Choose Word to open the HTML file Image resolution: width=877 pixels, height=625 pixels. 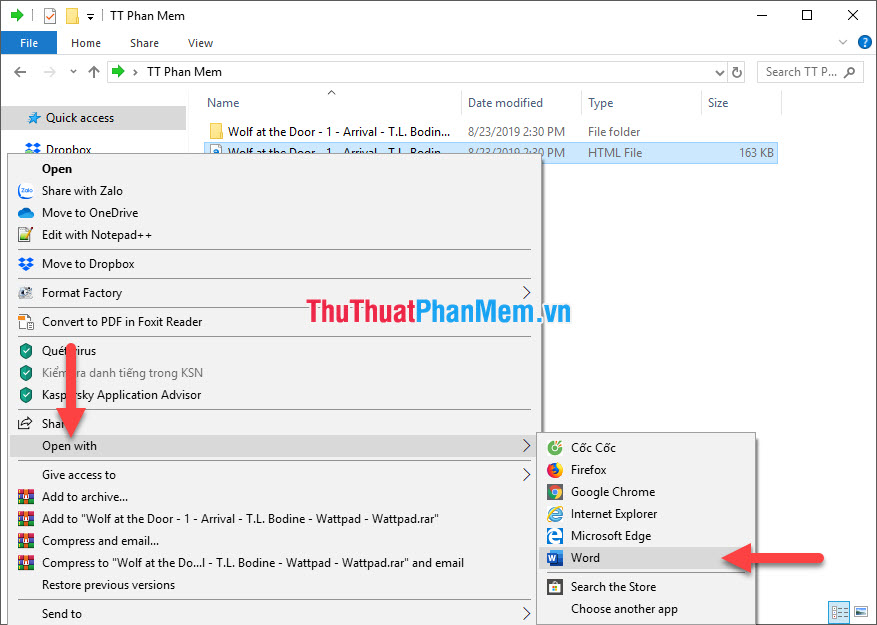tap(586, 558)
